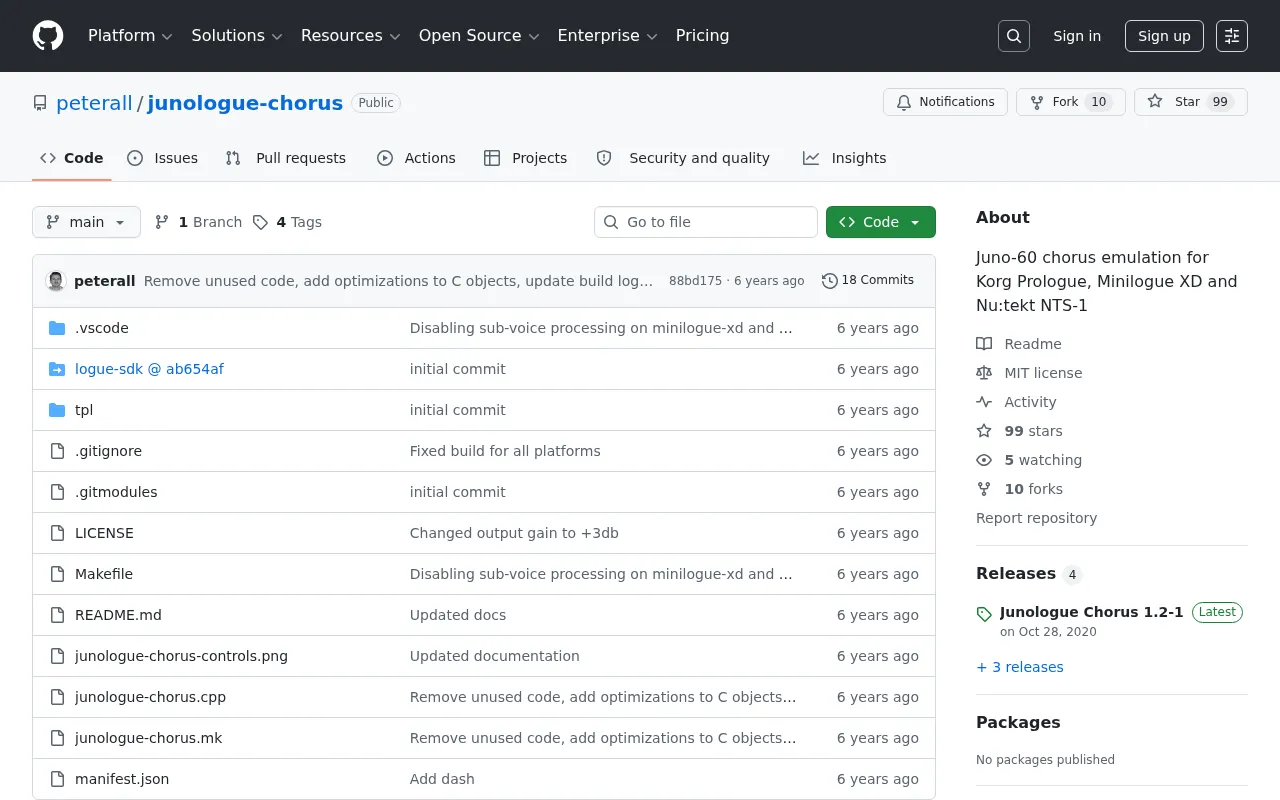
Task: Expand the Solutions menu
Action: (x=237, y=36)
